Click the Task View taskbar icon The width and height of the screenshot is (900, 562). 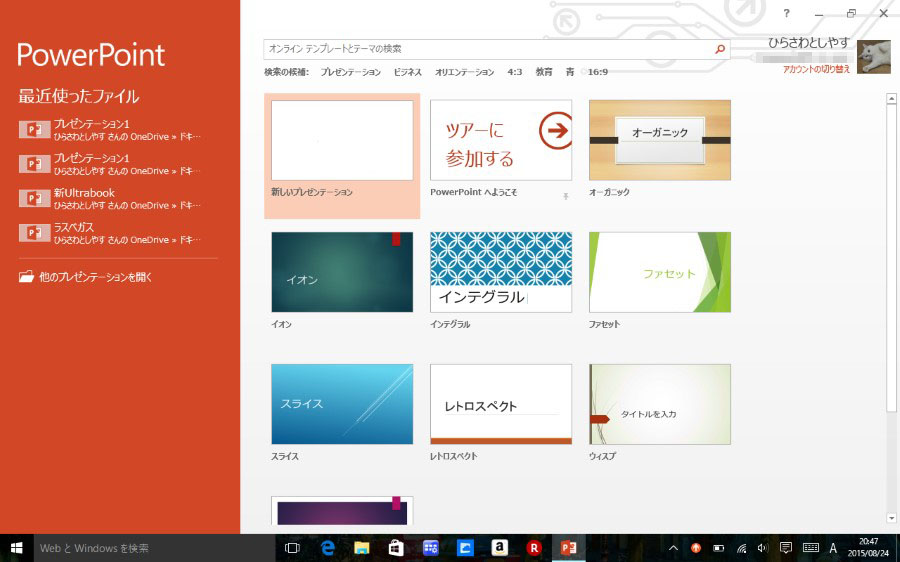pyautogui.click(x=292, y=548)
